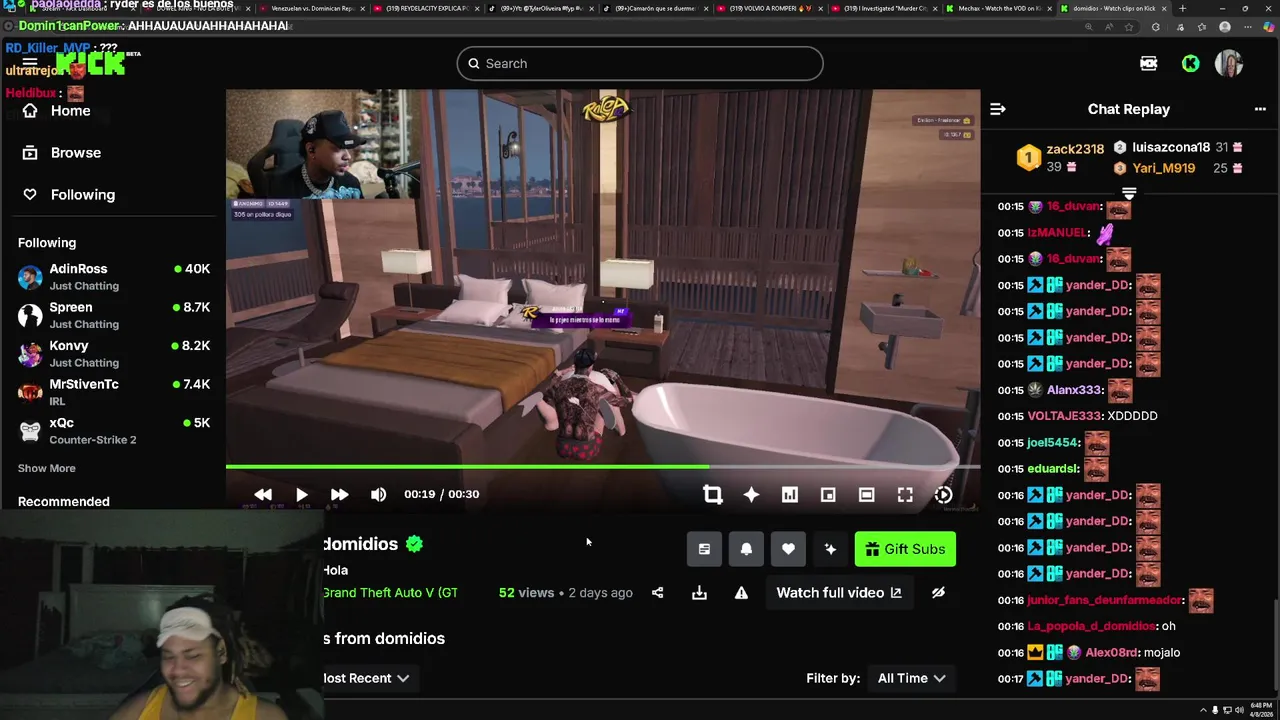Open Following in the sidebar

point(69,195)
